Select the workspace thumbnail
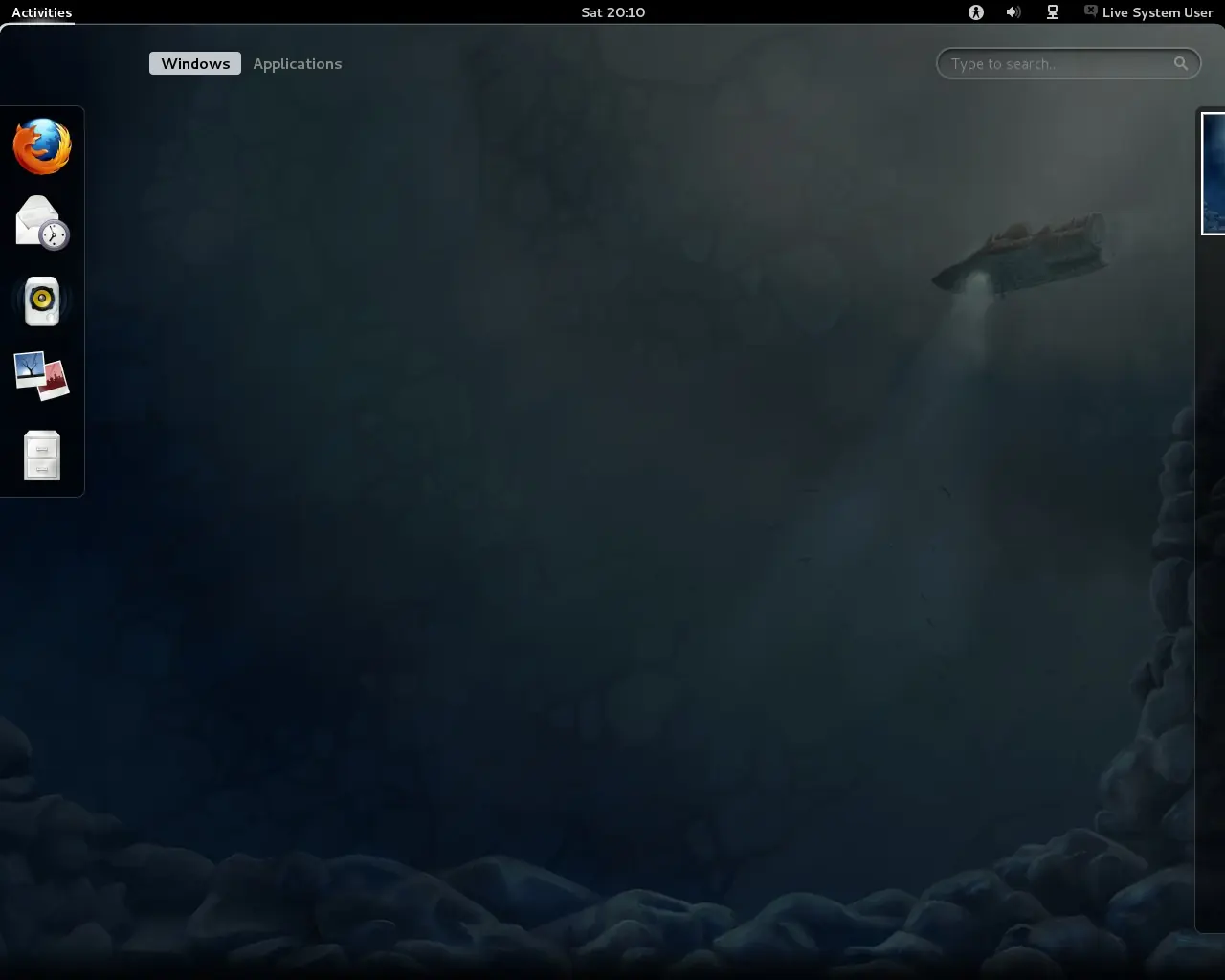Image resolution: width=1225 pixels, height=980 pixels. tap(1214, 173)
